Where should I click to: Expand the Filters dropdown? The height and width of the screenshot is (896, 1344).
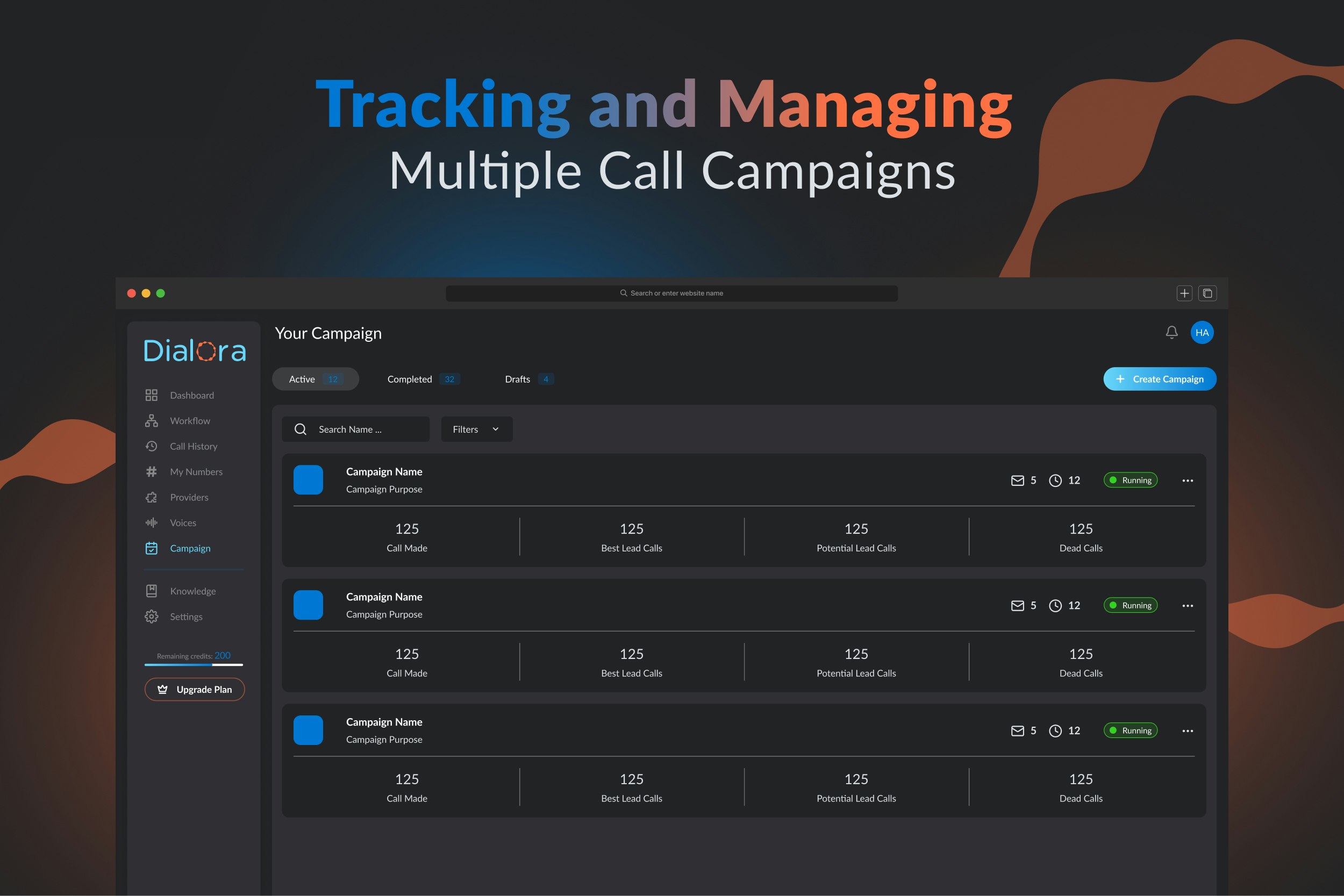coord(476,429)
